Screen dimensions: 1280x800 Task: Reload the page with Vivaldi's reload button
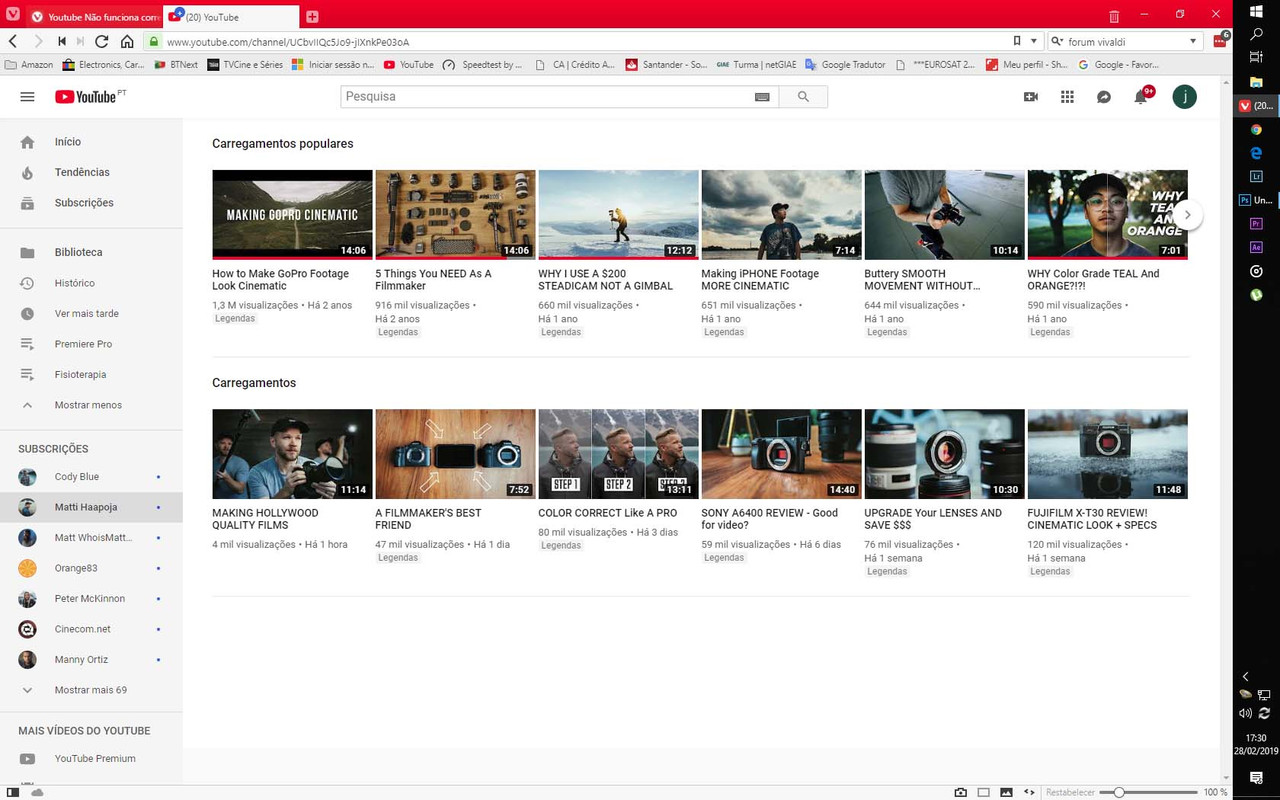pos(101,41)
